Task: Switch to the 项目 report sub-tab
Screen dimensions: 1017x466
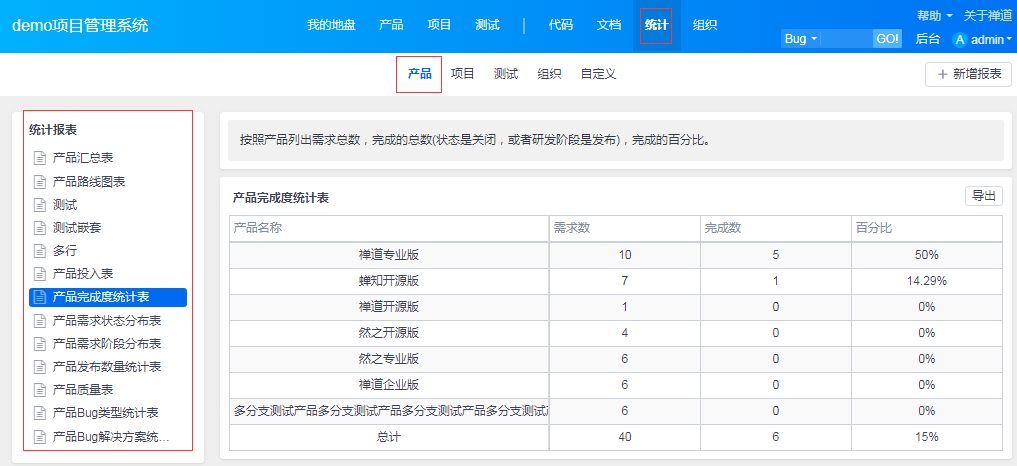Action: 462,74
